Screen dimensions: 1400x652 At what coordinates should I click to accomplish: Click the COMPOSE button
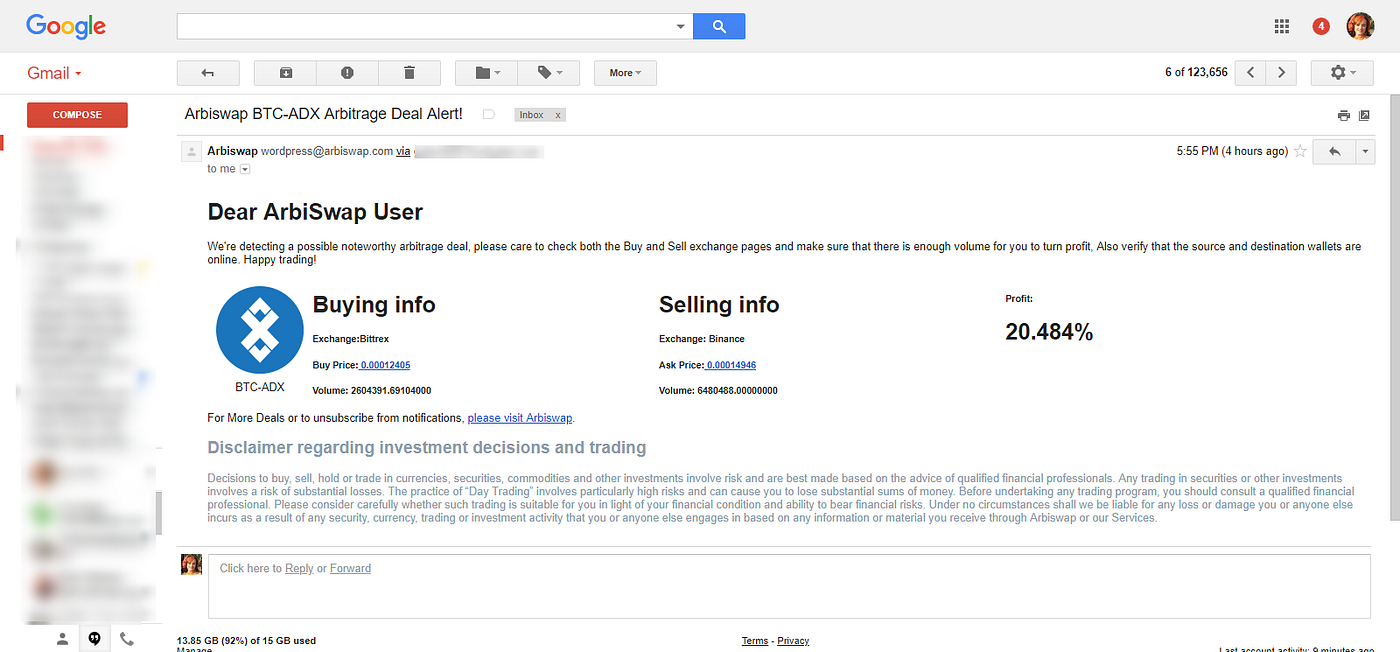click(77, 115)
